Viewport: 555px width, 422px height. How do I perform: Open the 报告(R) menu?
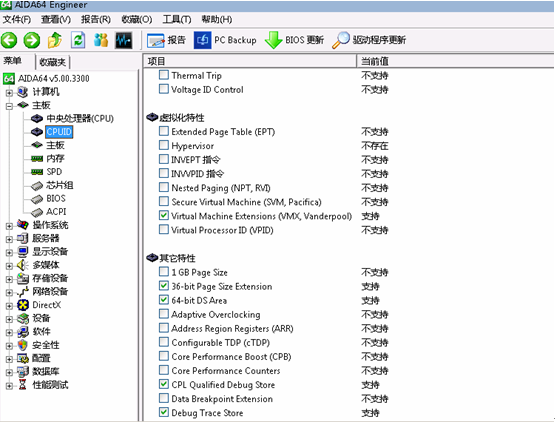tap(96, 19)
